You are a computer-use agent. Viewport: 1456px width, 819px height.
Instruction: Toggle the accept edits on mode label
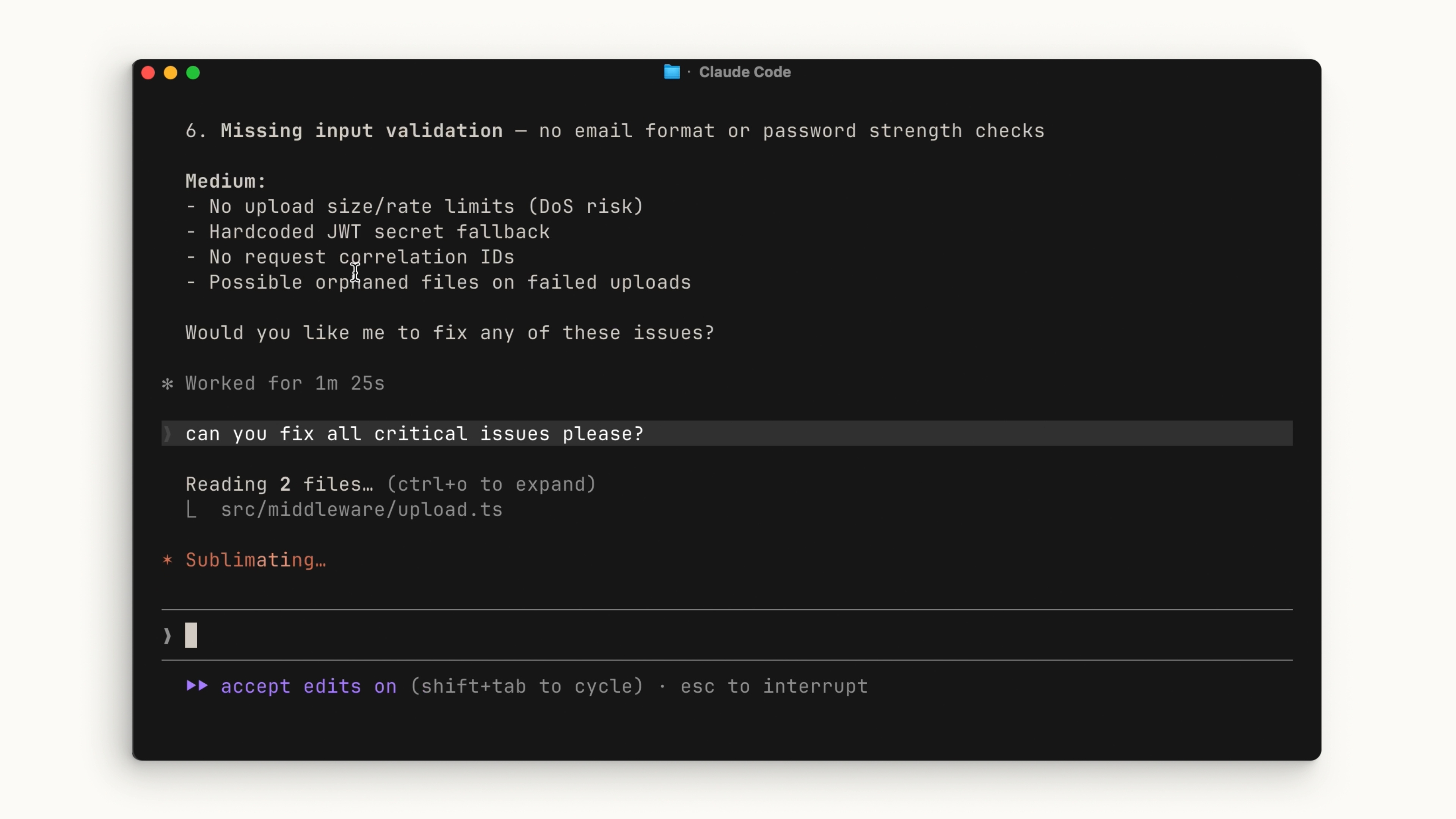[309, 686]
